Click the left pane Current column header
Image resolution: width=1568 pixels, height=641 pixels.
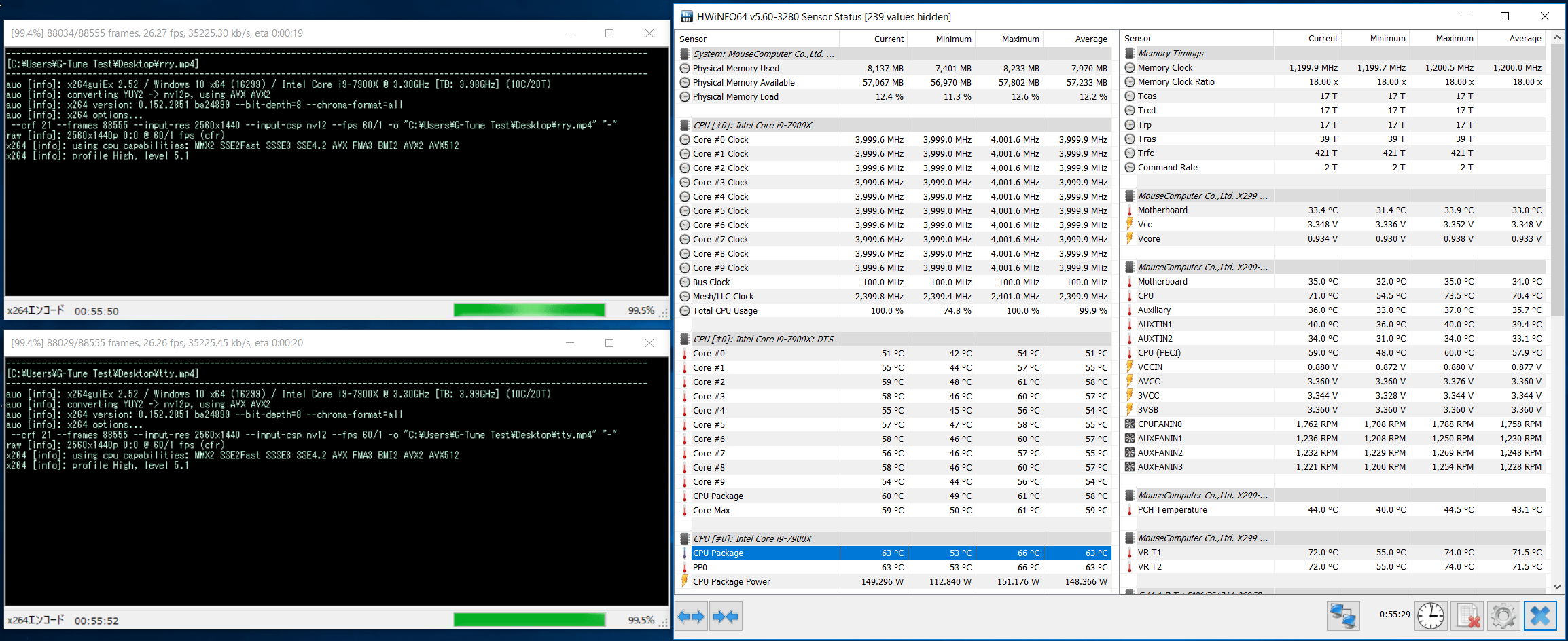tap(874, 39)
